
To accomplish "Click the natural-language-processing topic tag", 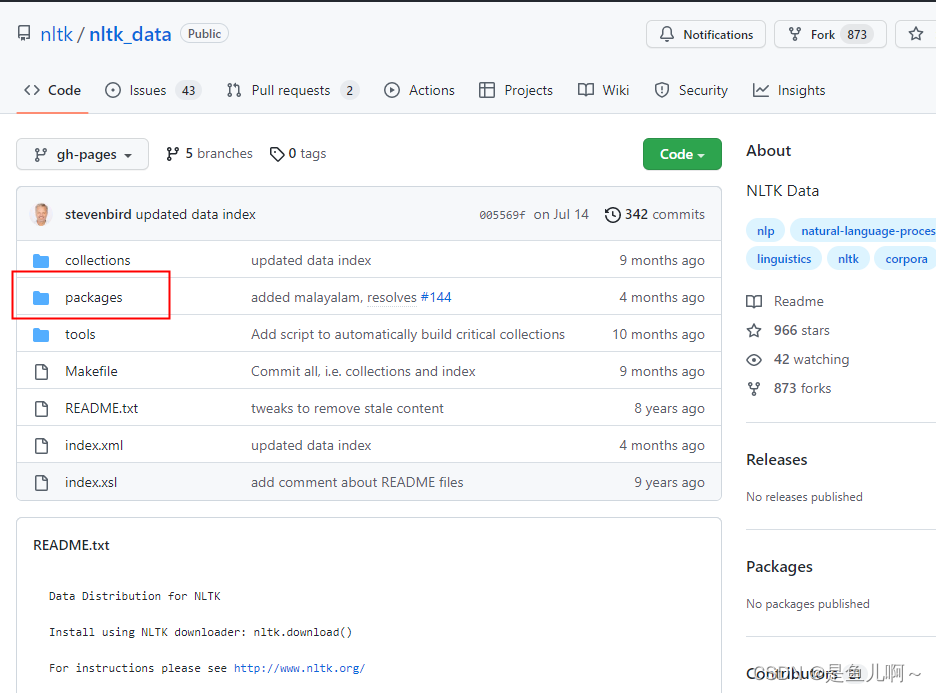I will [864, 231].
